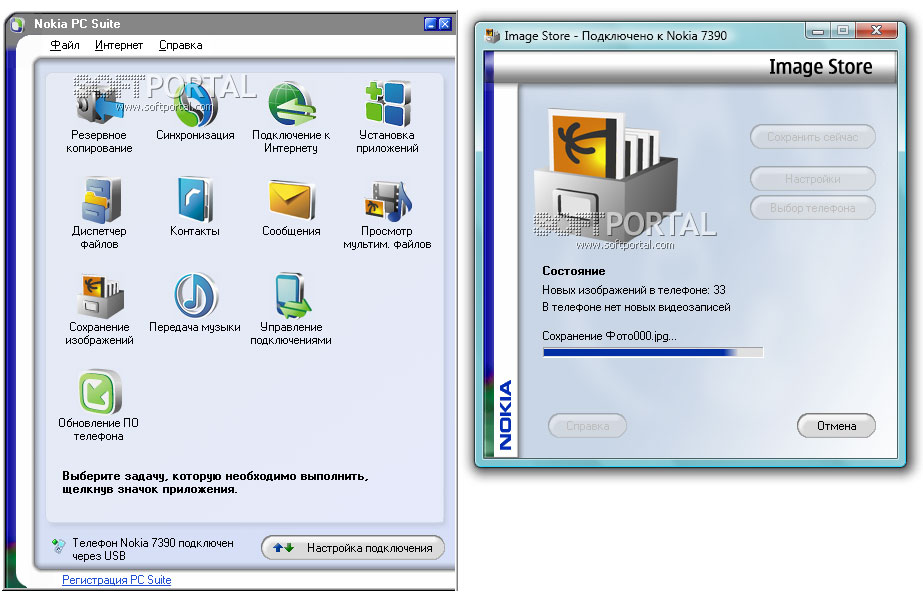Click the 'В телефоне нет новых видеозаписей' text
The height and width of the screenshot is (605, 923).
point(636,307)
